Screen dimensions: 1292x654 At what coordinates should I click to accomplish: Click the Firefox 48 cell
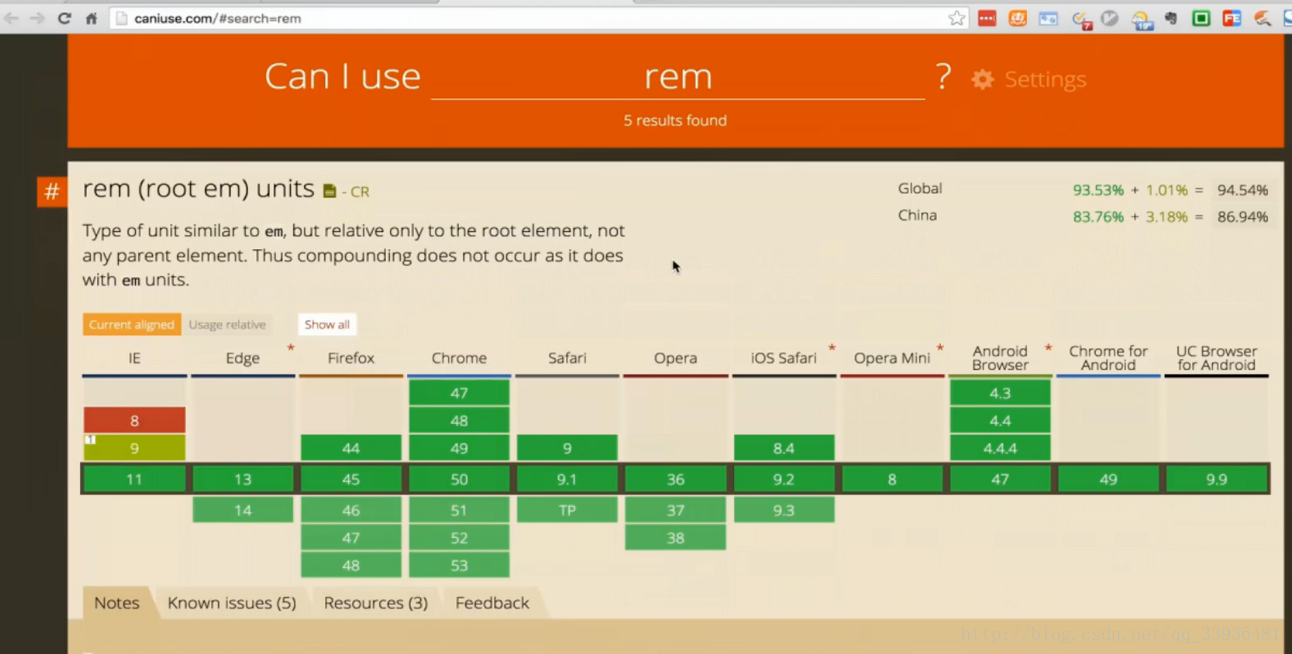(x=351, y=565)
